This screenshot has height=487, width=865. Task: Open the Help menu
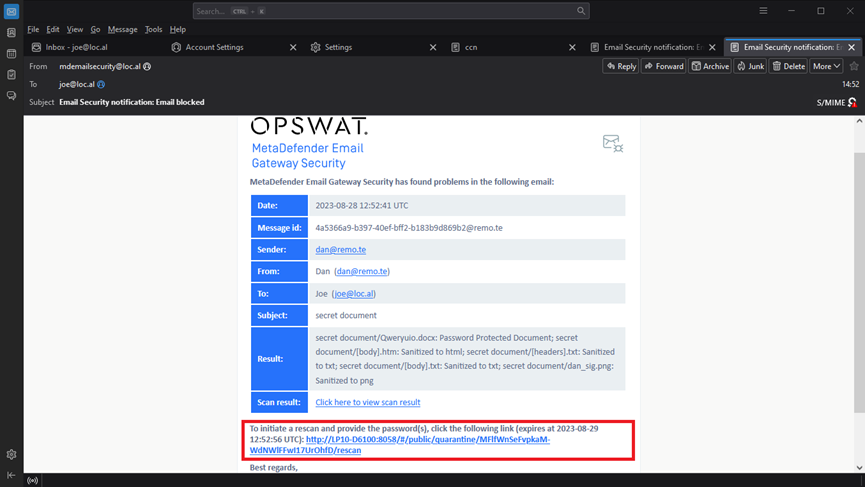pos(178,29)
